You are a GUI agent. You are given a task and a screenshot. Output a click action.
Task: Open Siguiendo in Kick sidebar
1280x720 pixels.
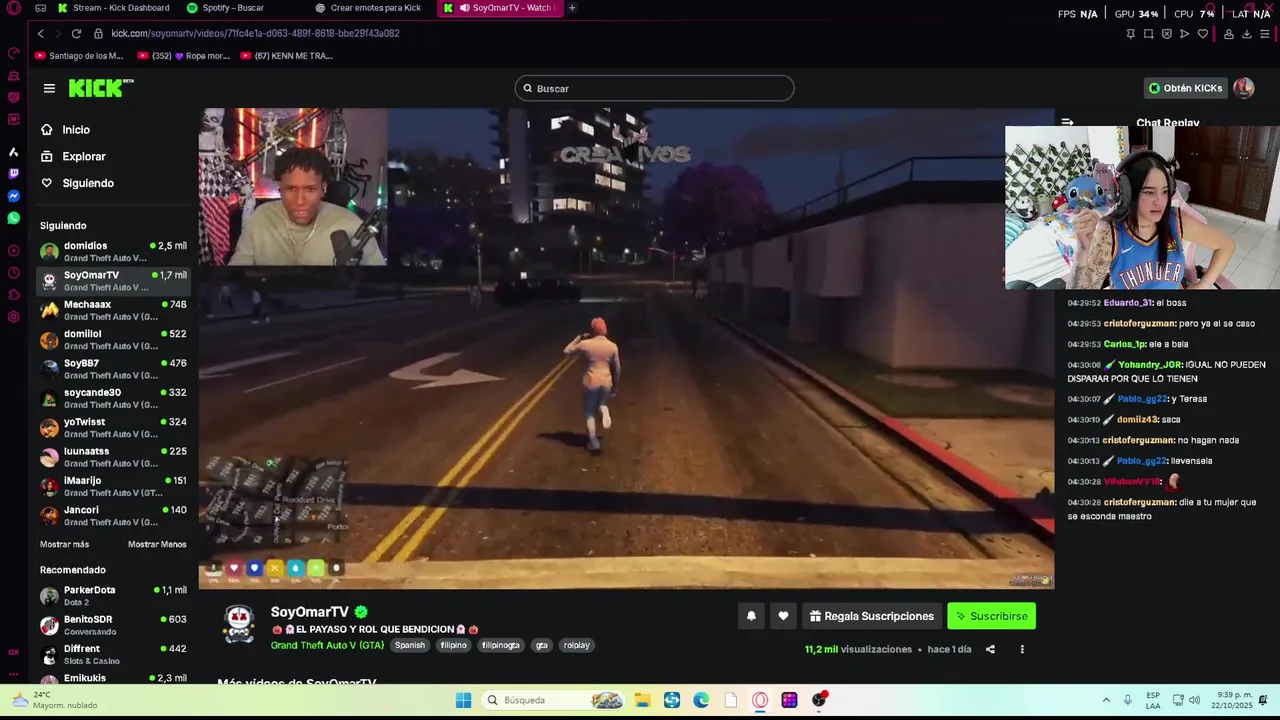[88, 183]
